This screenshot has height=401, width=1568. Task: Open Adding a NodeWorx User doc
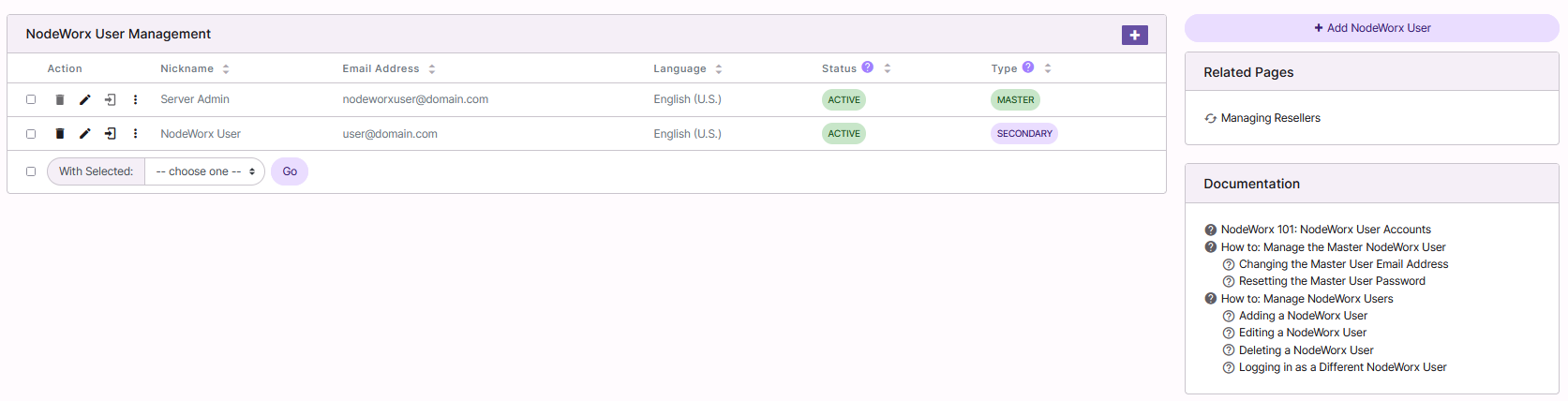1303,316
